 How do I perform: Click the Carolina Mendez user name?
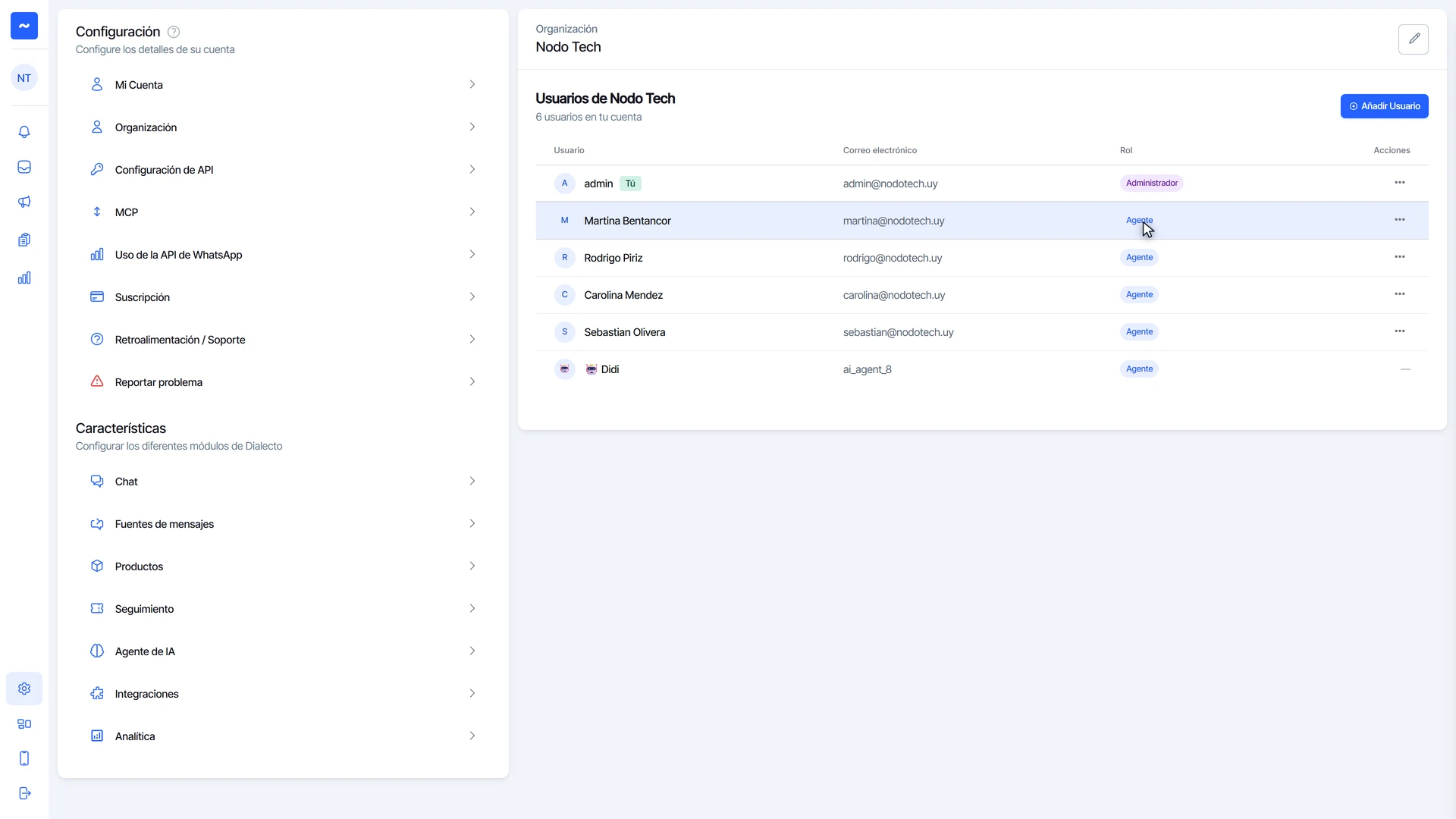pos(623,295)
